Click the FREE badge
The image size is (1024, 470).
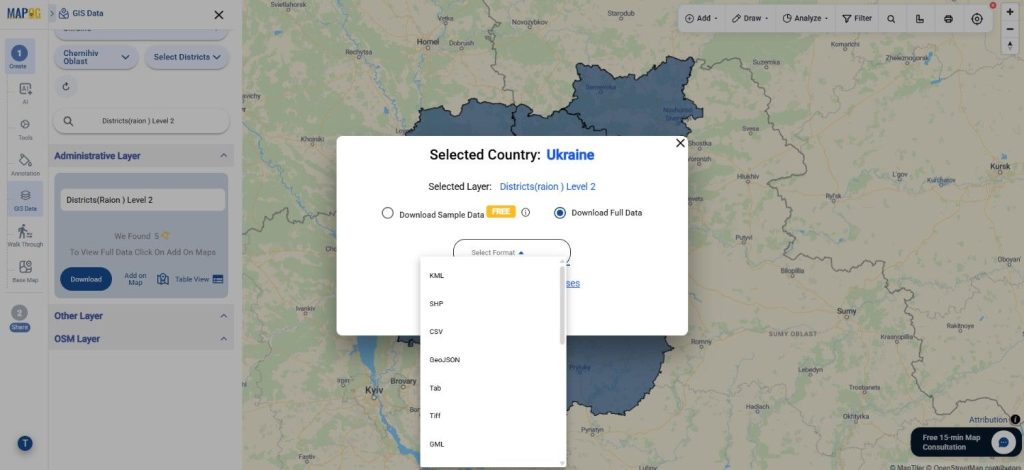[x=501, y=212]
